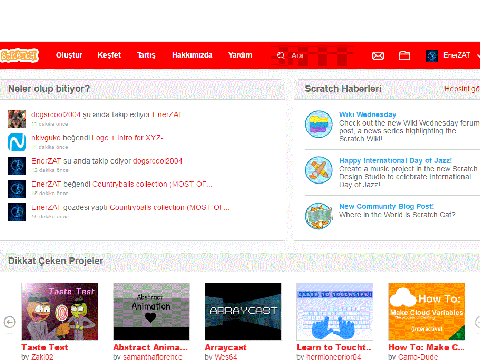Open the Wiki Wednesday news icon
Screen dimensions: 480x360
319,124
